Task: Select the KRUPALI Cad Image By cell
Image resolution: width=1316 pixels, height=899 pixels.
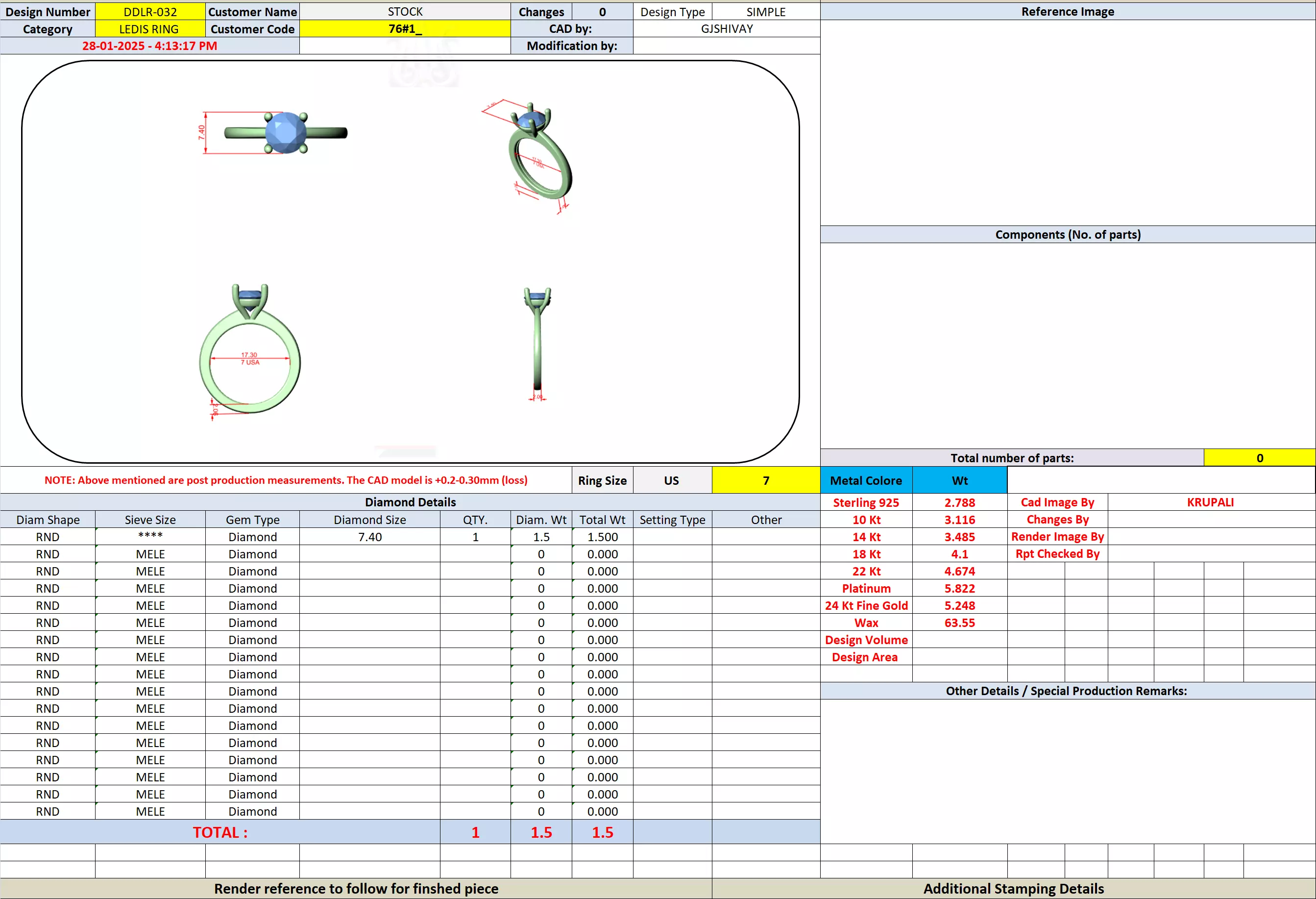Action: coord(1210,502)
